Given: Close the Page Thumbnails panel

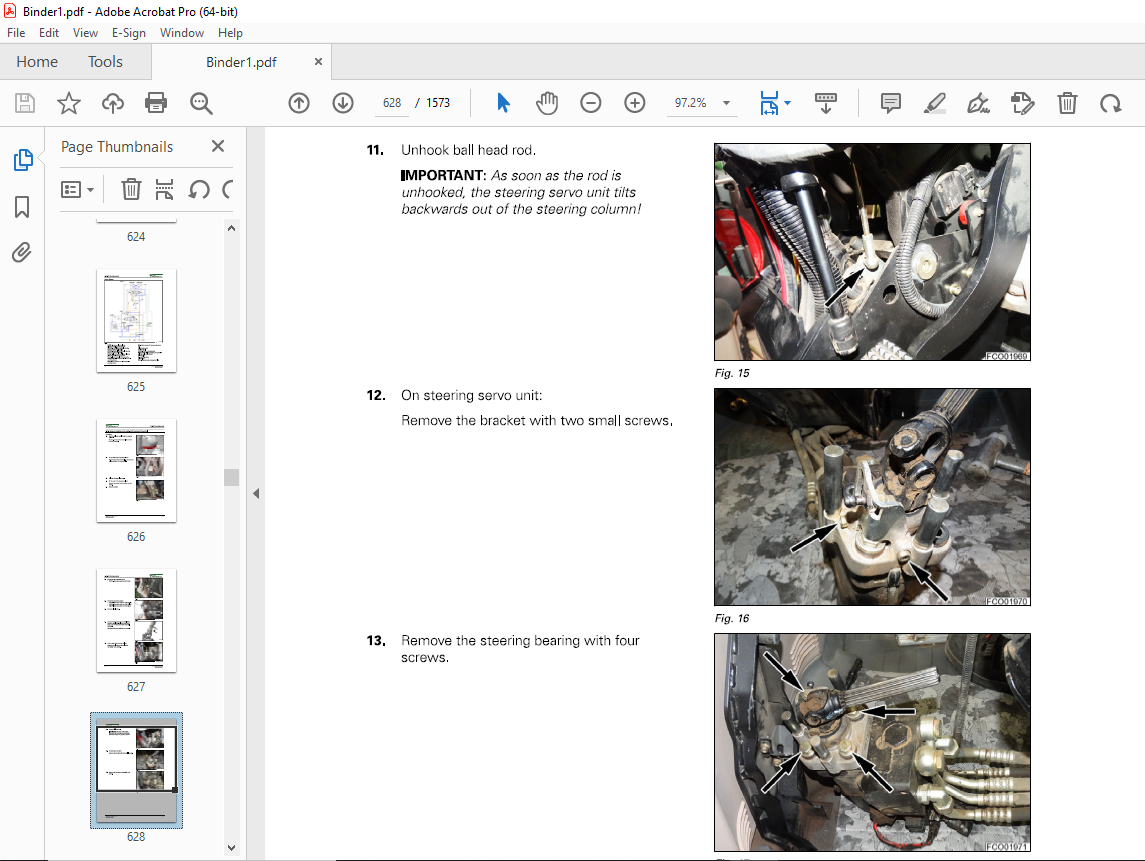Looking at the screenshot, I should pyautogui.click(x=218, y=146).
